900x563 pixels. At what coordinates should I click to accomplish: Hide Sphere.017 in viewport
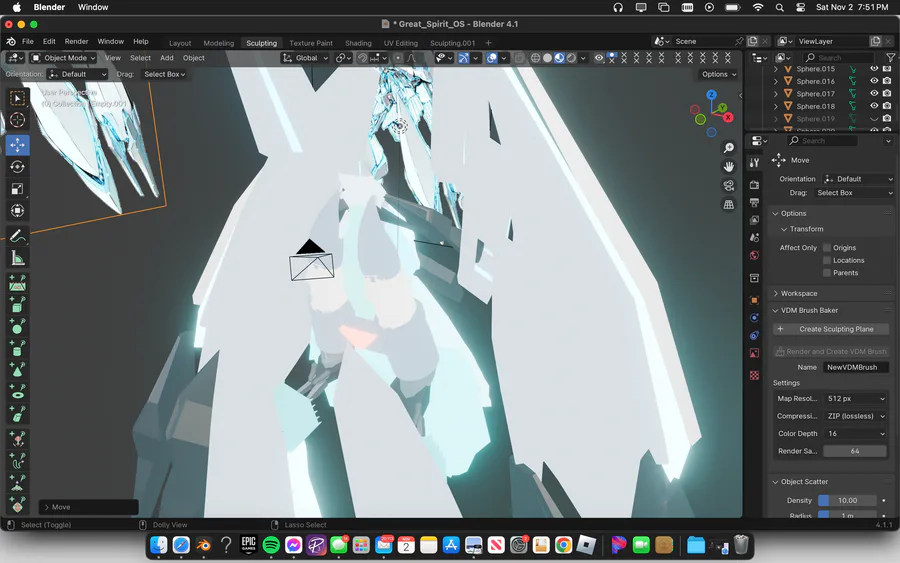coord(874,94)
